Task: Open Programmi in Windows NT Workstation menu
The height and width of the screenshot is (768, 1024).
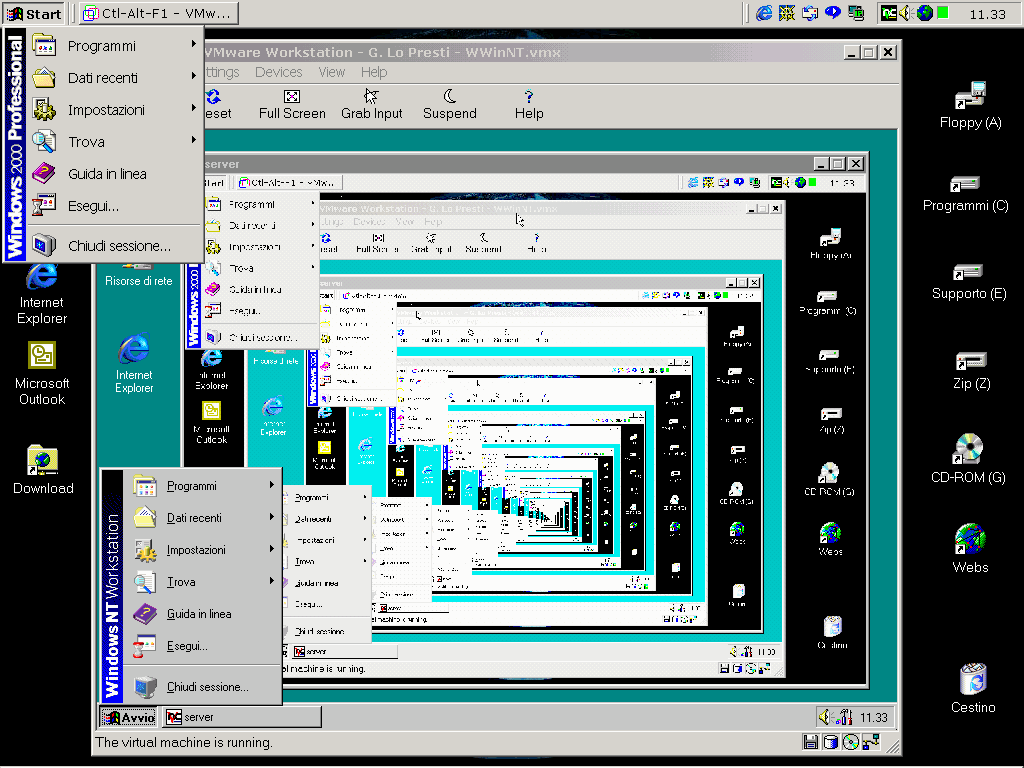Action: point(202,486)
